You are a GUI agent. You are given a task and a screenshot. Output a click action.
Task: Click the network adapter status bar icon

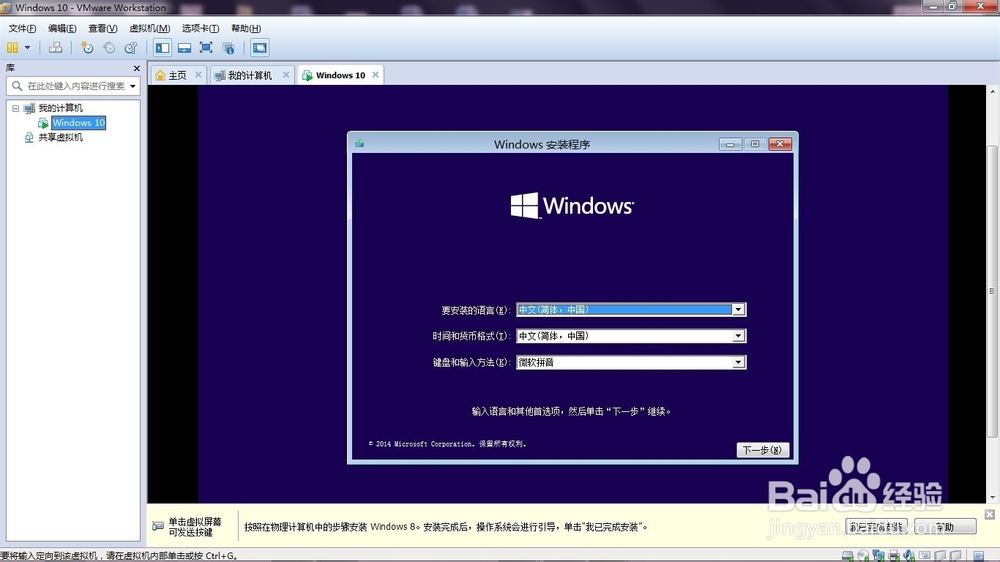pyautogui.click(x=878, y=556)
